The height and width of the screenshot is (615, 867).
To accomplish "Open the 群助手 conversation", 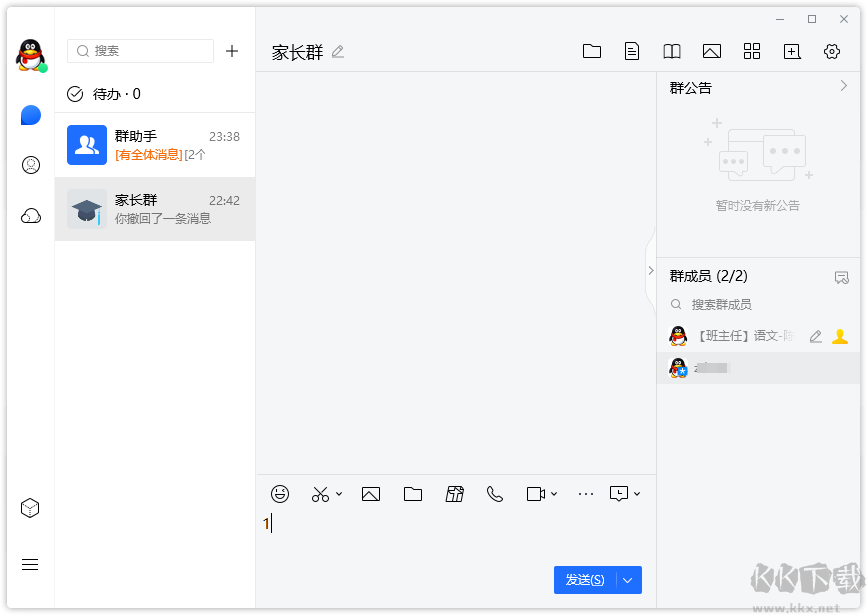I will (x=155, y=145).
